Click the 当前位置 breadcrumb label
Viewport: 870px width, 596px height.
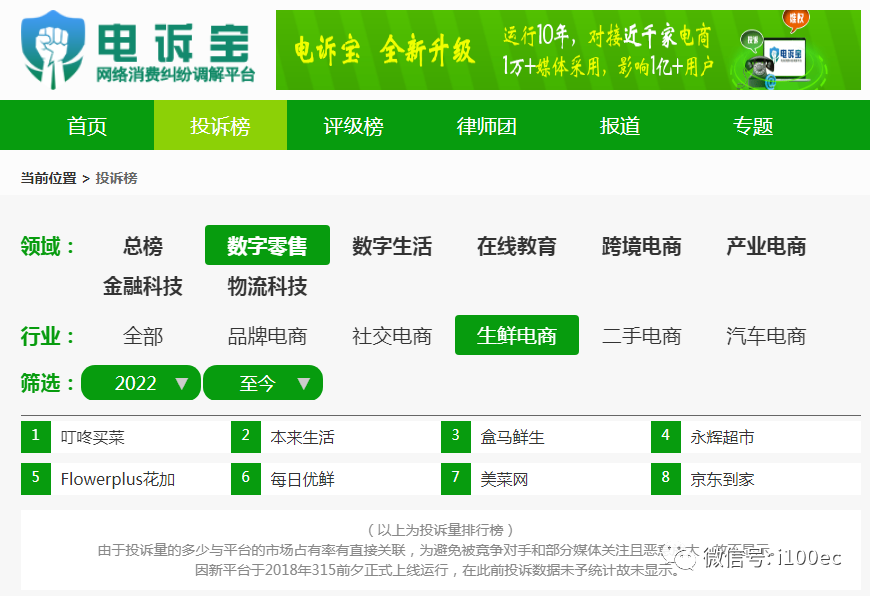point(48,178)
